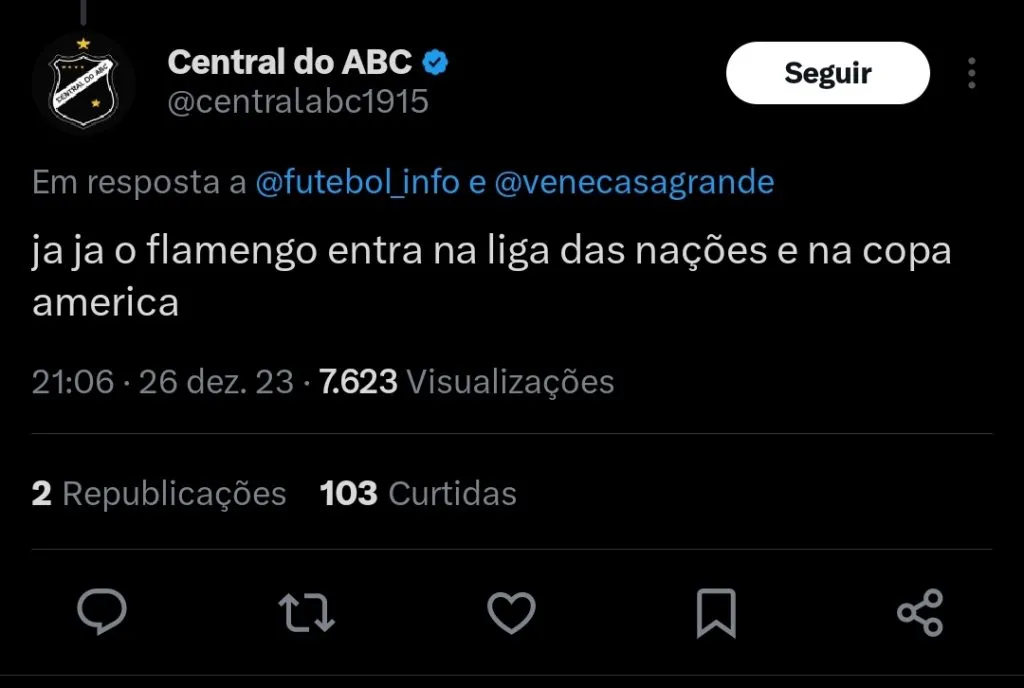Bookmark this tweet
The height and width of the screenshot is (688, 1024).
coord(716,612)
